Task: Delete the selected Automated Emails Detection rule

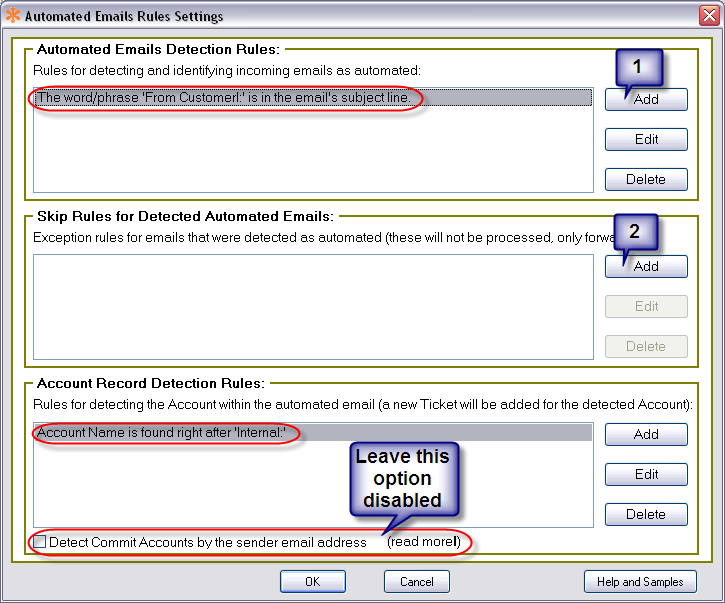Action: [646, 179]
